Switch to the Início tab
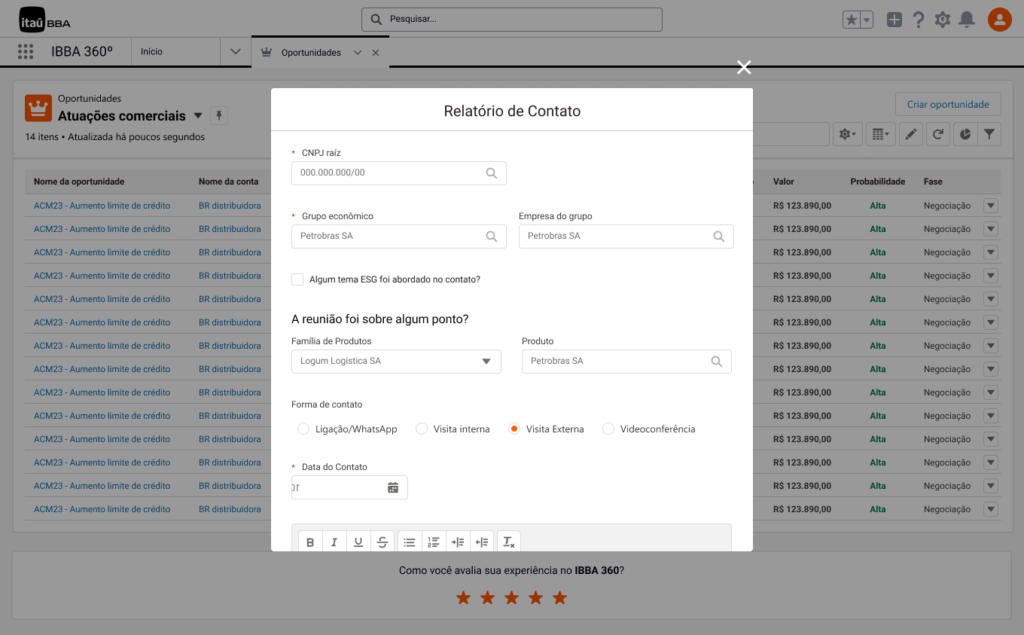 point(152,52)
